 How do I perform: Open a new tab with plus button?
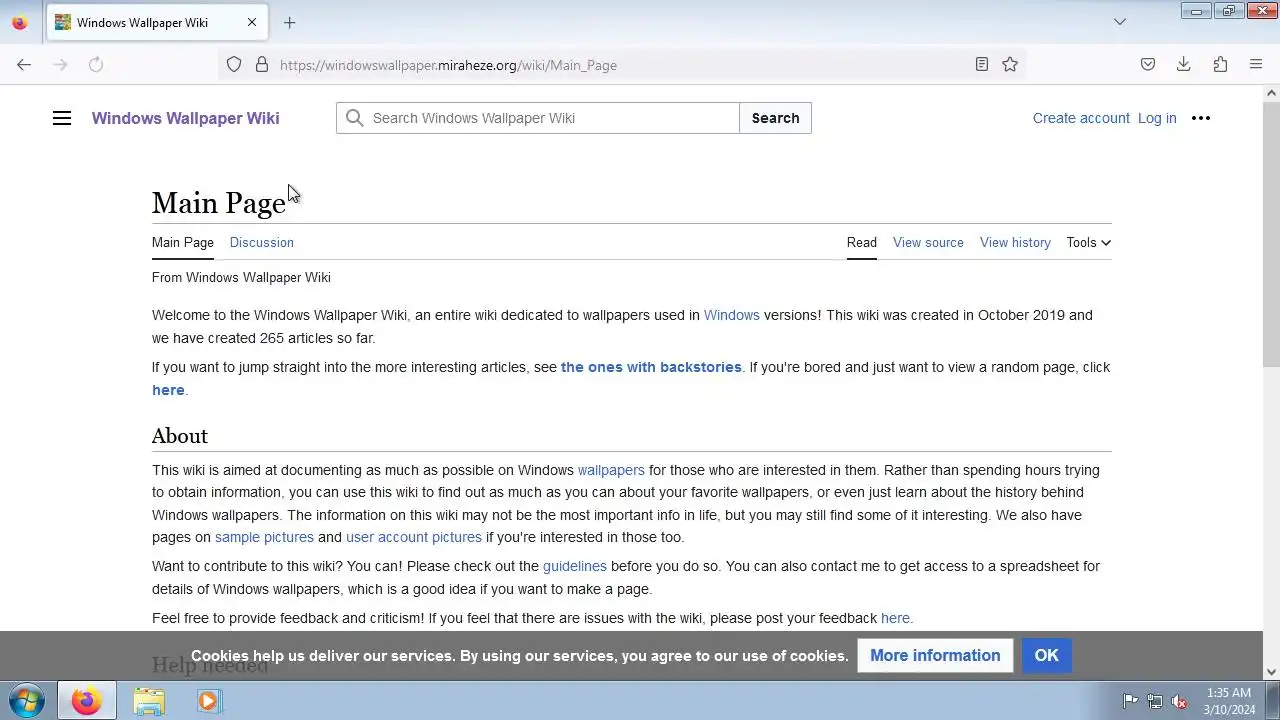290,22
